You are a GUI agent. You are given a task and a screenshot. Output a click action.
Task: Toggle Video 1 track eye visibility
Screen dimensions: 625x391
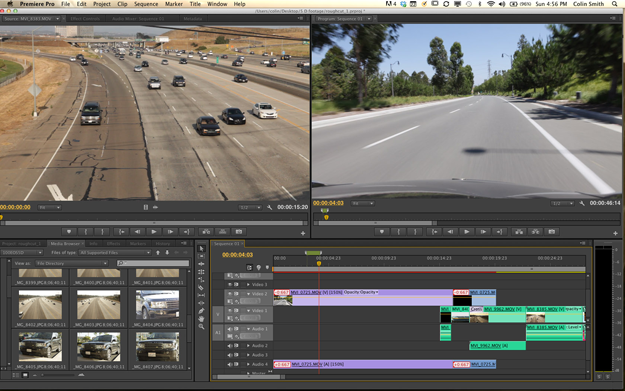tap(230, 310)
